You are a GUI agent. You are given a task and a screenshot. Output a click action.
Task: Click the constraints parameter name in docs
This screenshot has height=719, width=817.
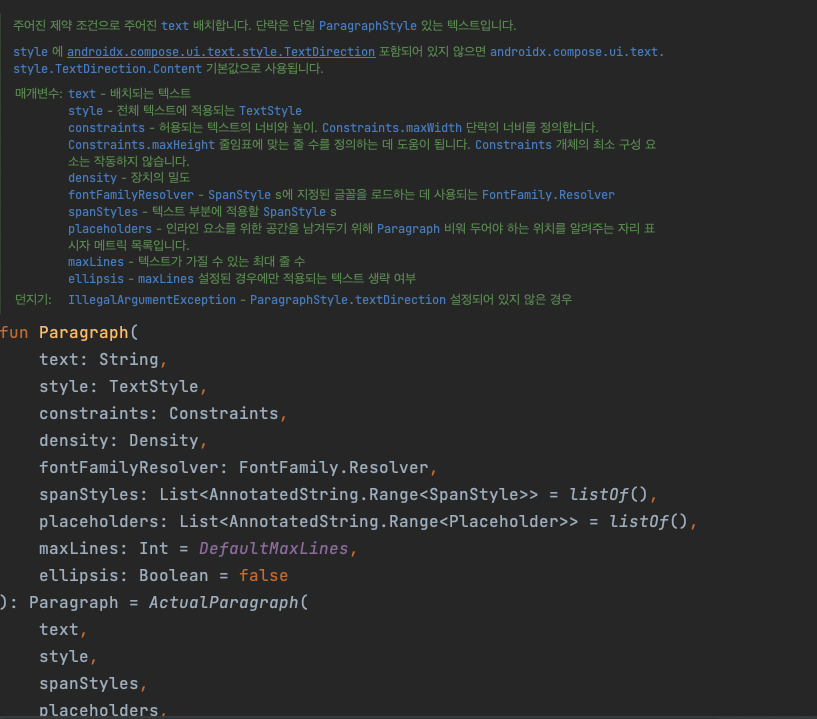(106, 128)
